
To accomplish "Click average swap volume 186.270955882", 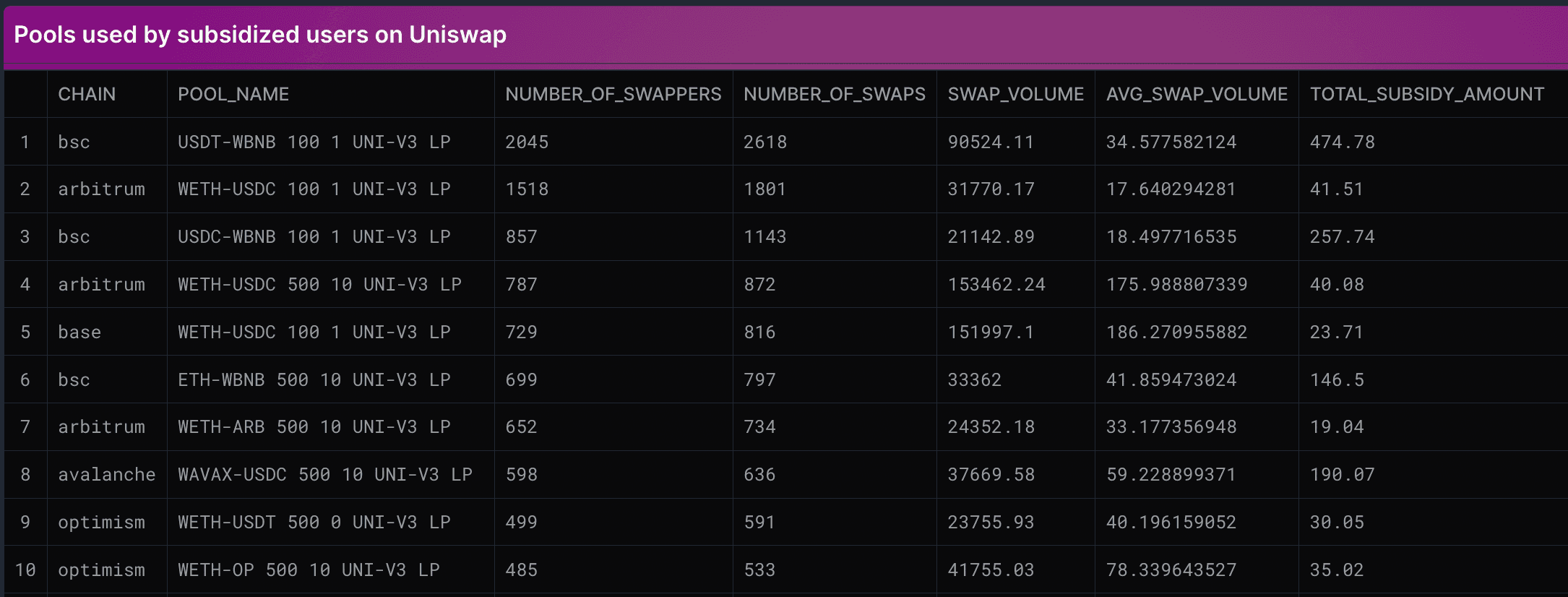I will [x=1177, y=332].
